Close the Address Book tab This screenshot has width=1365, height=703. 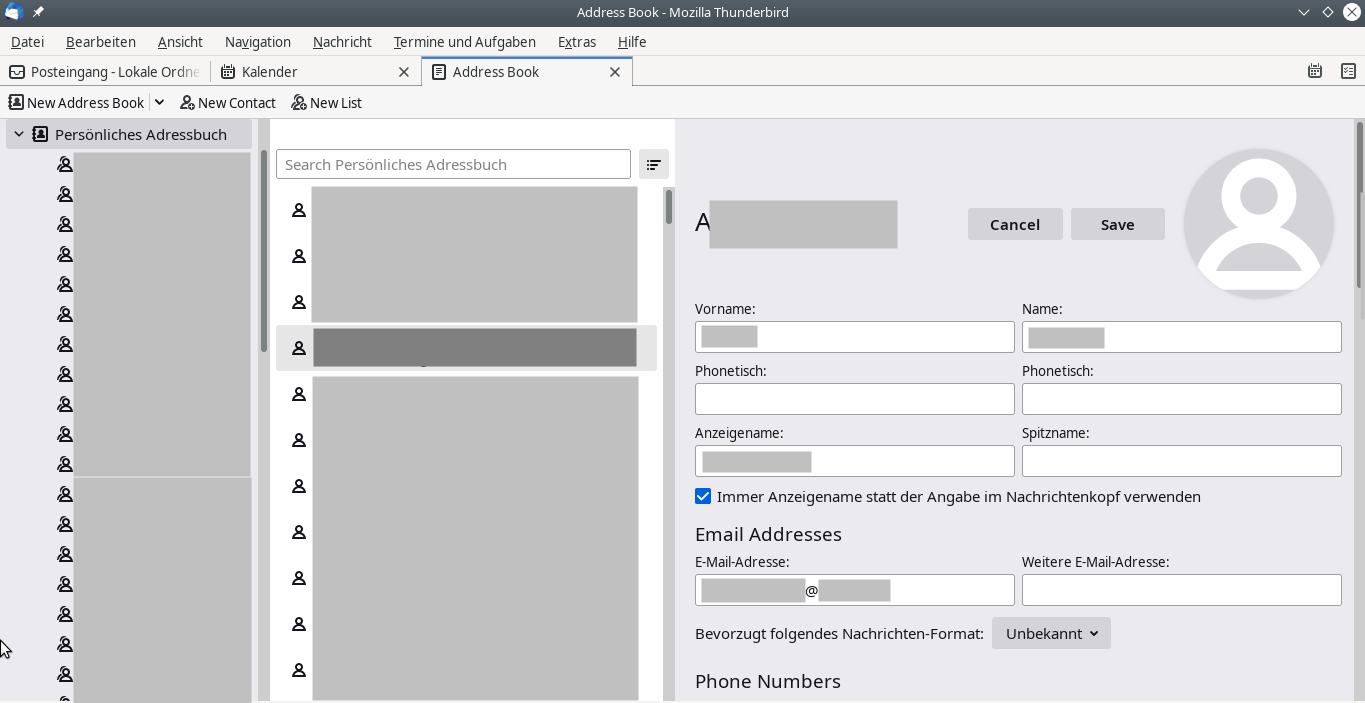615,71
